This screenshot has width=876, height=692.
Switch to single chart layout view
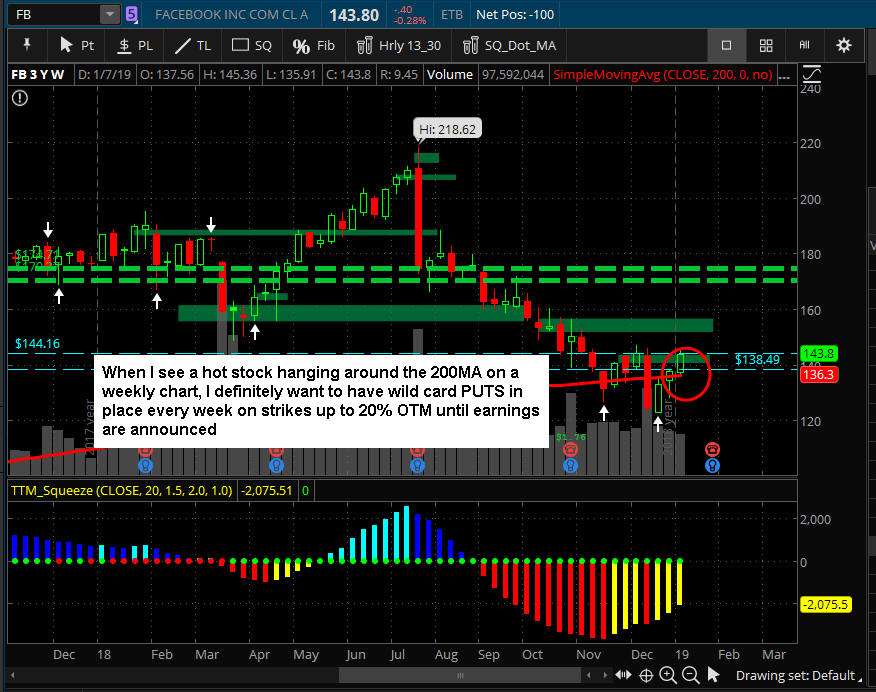click(x=727, y=45)
